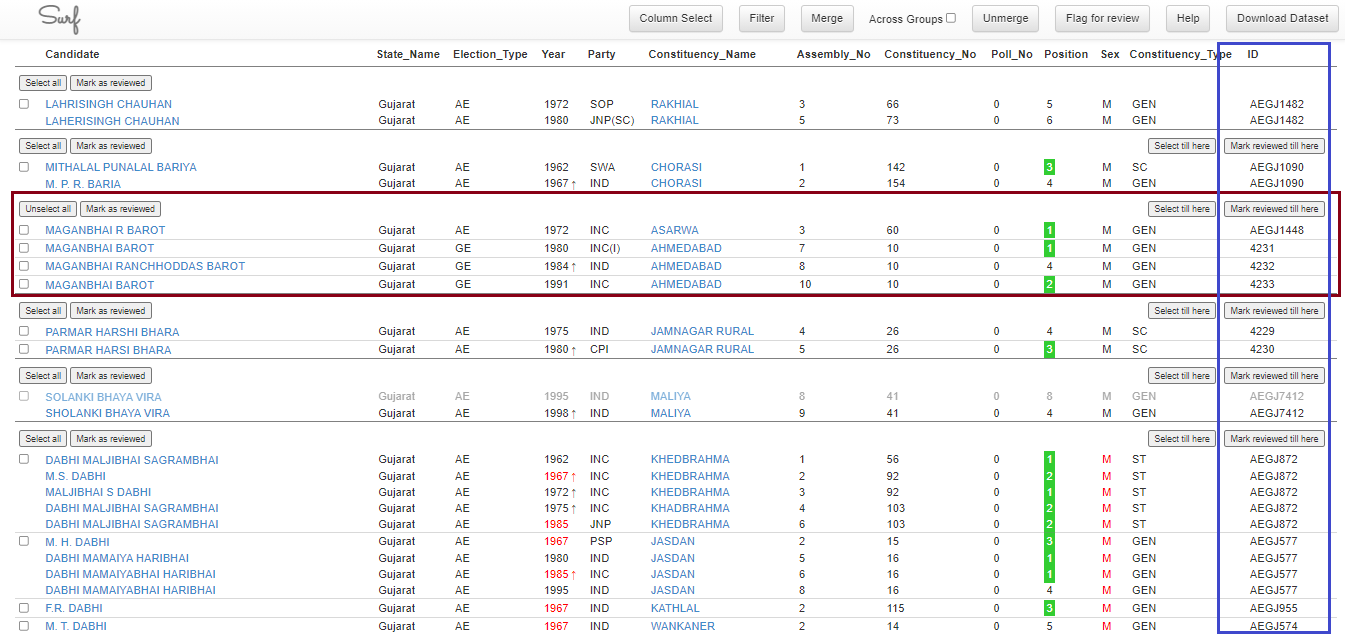Open KATHLAL constituency link
This screenshot has height=634, width=1345.
[675, 608]
